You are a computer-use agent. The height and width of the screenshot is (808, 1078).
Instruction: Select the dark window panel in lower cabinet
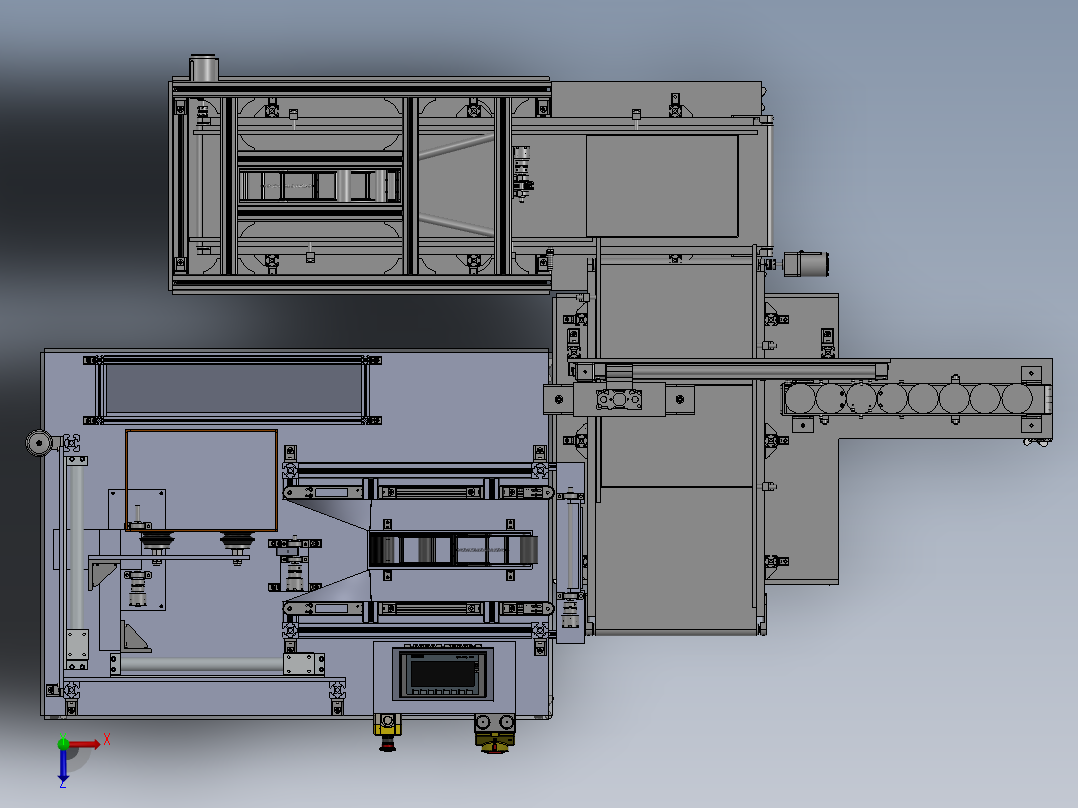click(233, 389)
